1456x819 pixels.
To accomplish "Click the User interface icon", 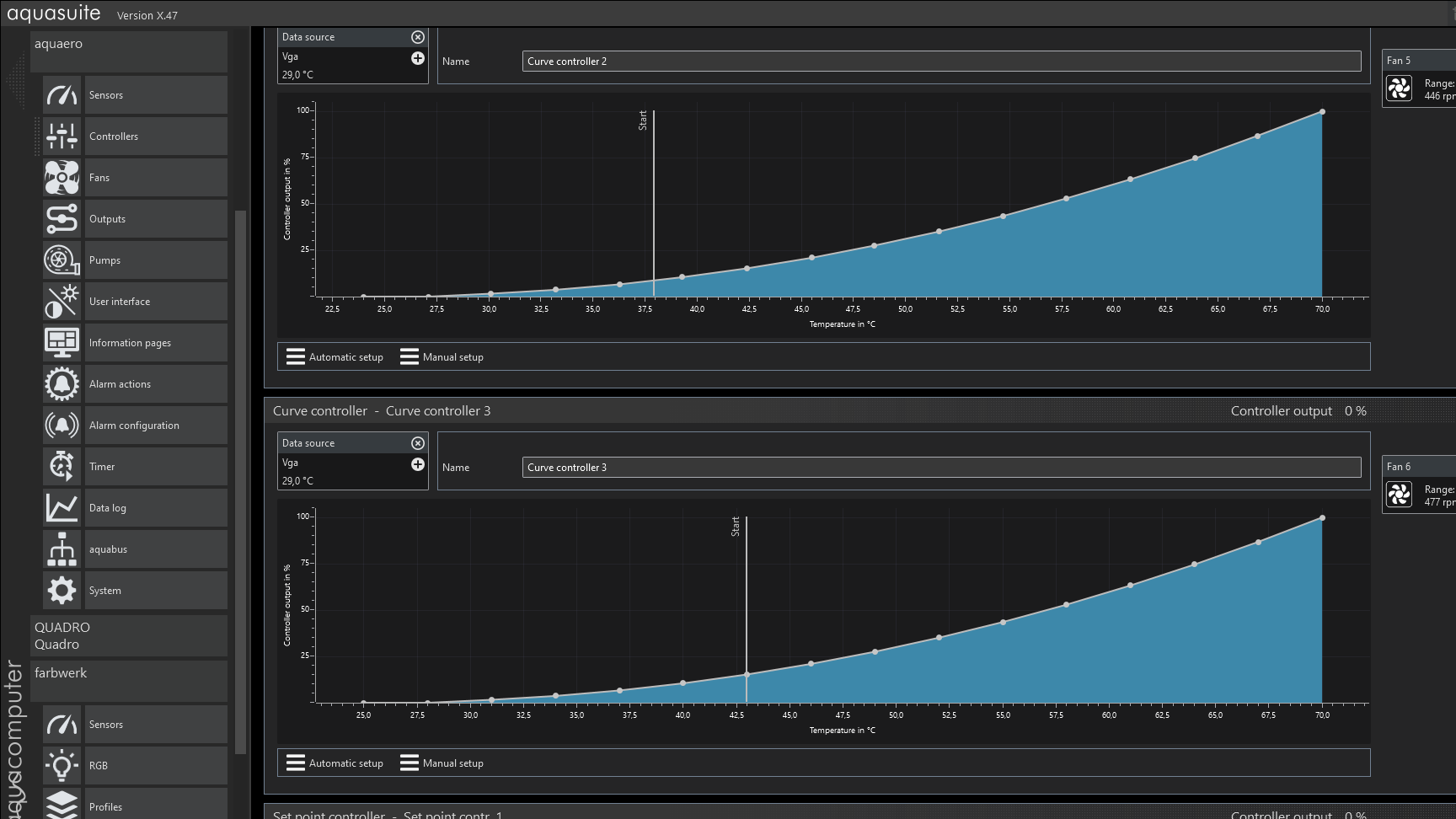I will [x=62, y=302].
